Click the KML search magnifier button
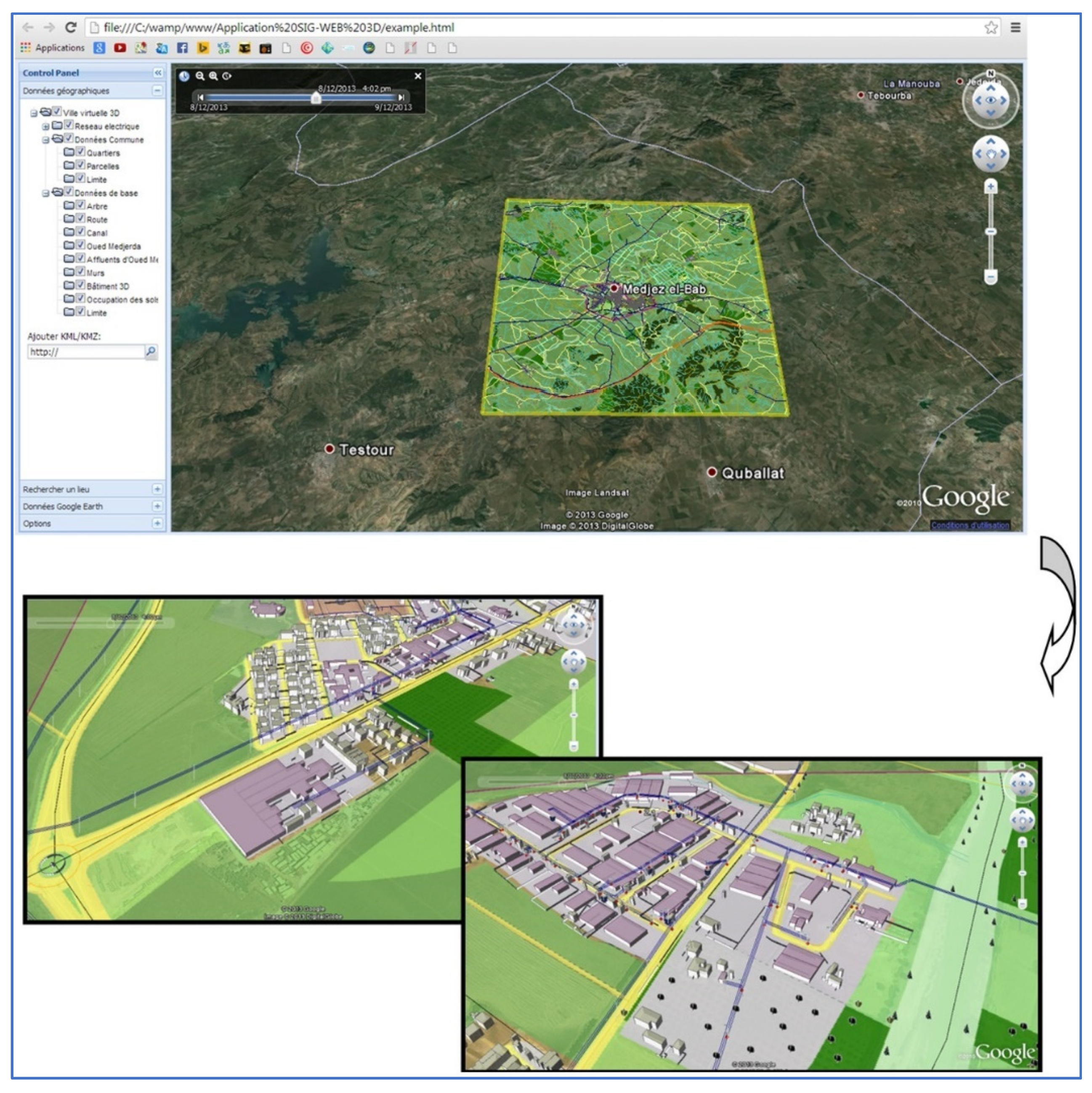1092x1093 pixels. (151, 352)
